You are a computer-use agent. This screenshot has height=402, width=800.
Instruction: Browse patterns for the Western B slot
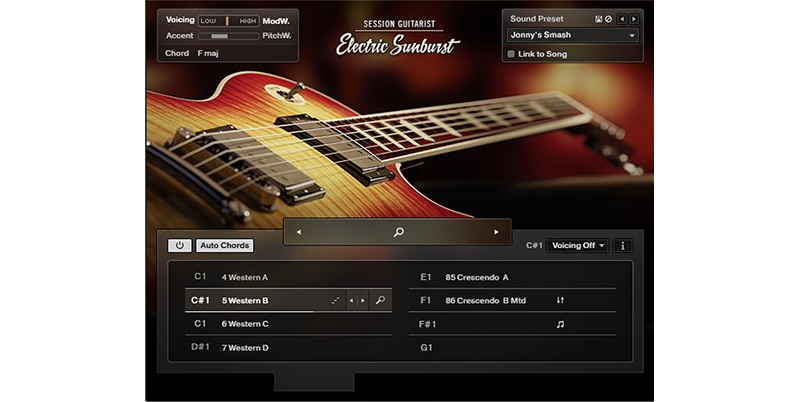pyautogui.click(x=380, y=300)
